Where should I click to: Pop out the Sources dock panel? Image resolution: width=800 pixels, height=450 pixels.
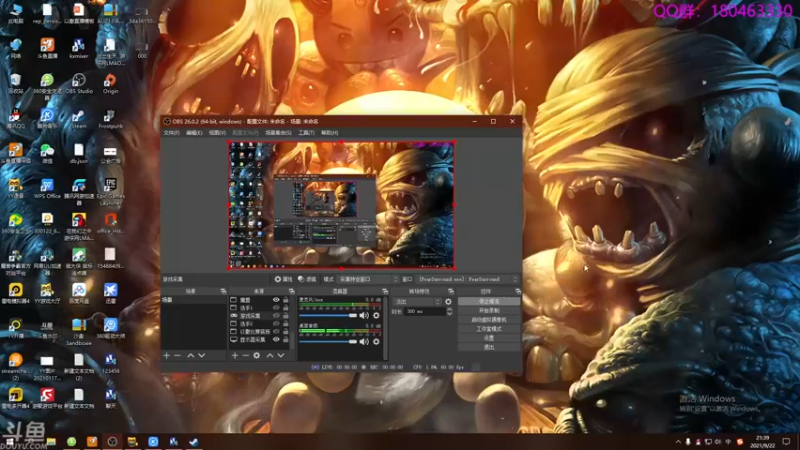click(291, 291)
